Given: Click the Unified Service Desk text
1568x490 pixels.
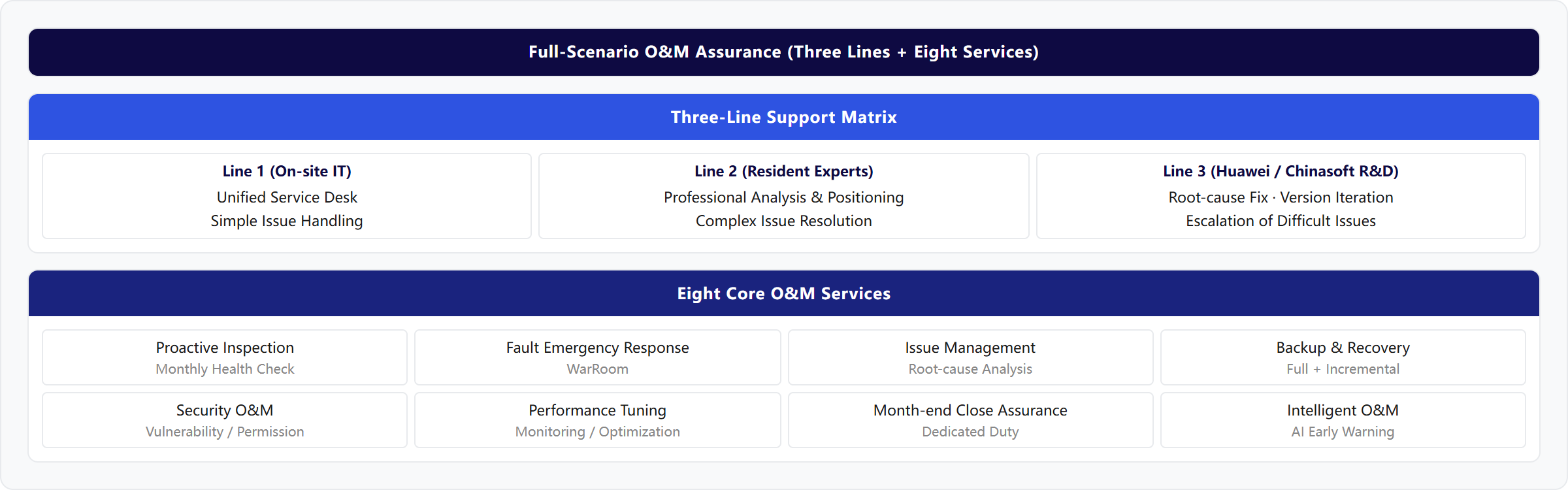Looking at the screenshot, I should point(287,197).
